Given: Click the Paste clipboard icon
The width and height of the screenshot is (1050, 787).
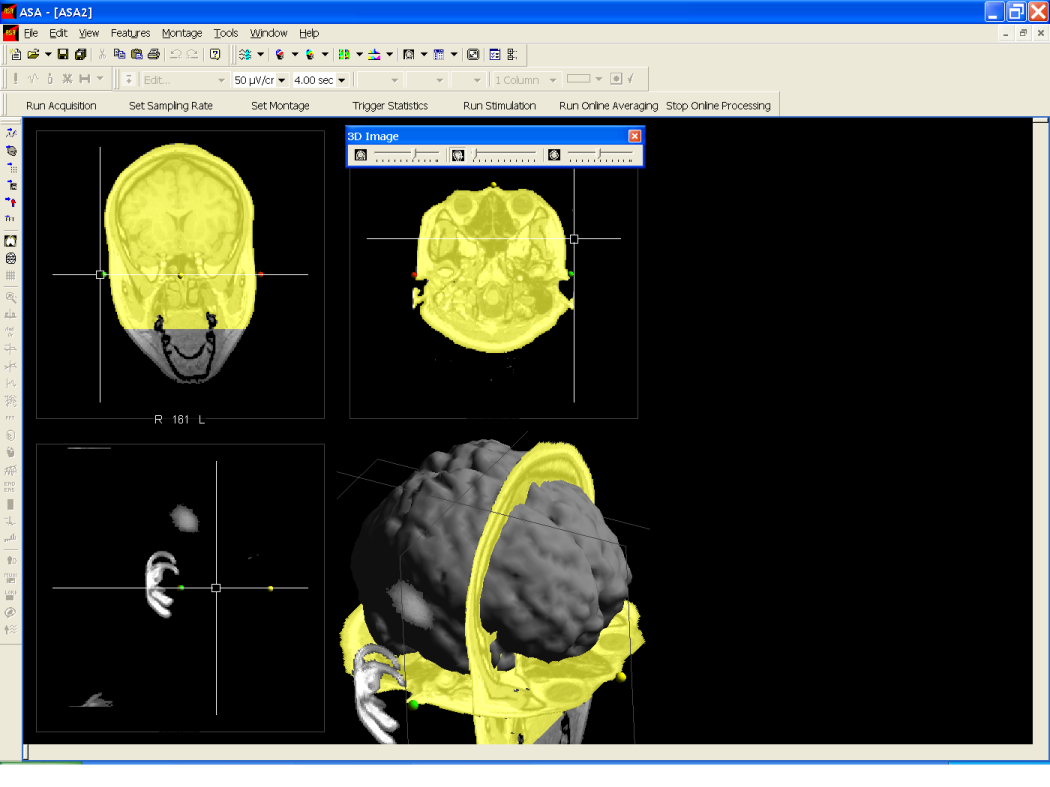Looking at the screenshot, I should [x=137, y=54].
